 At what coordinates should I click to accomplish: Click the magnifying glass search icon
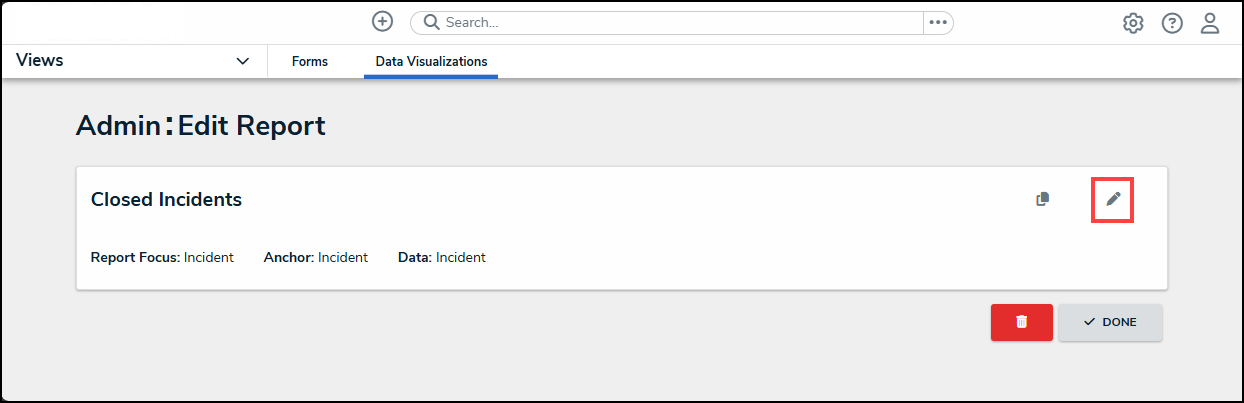(x=432, y=22)
